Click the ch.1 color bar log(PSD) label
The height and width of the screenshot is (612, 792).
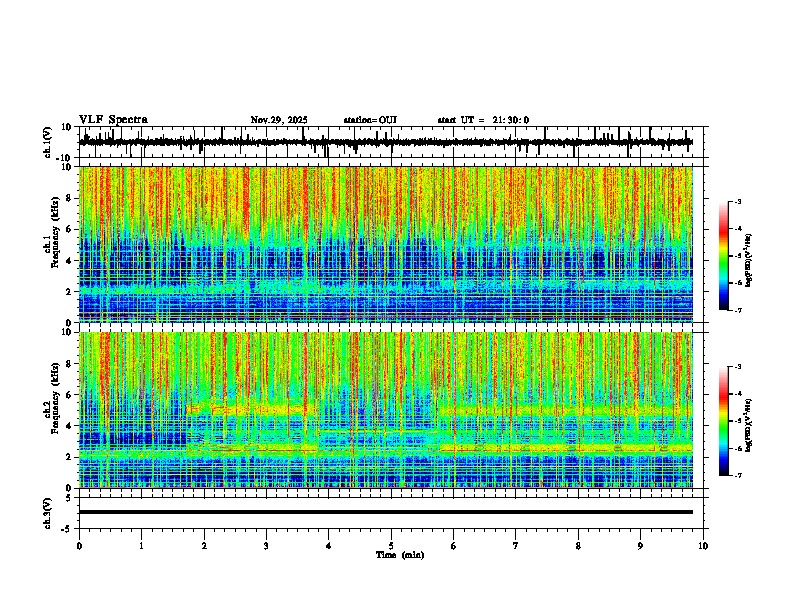pos(748,261)
